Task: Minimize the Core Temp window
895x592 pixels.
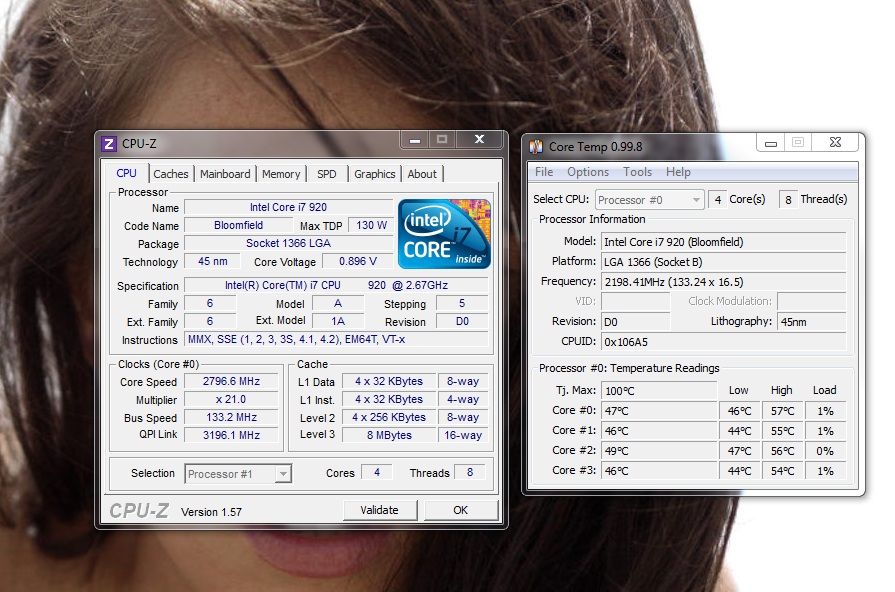Action: pos(771,143)
